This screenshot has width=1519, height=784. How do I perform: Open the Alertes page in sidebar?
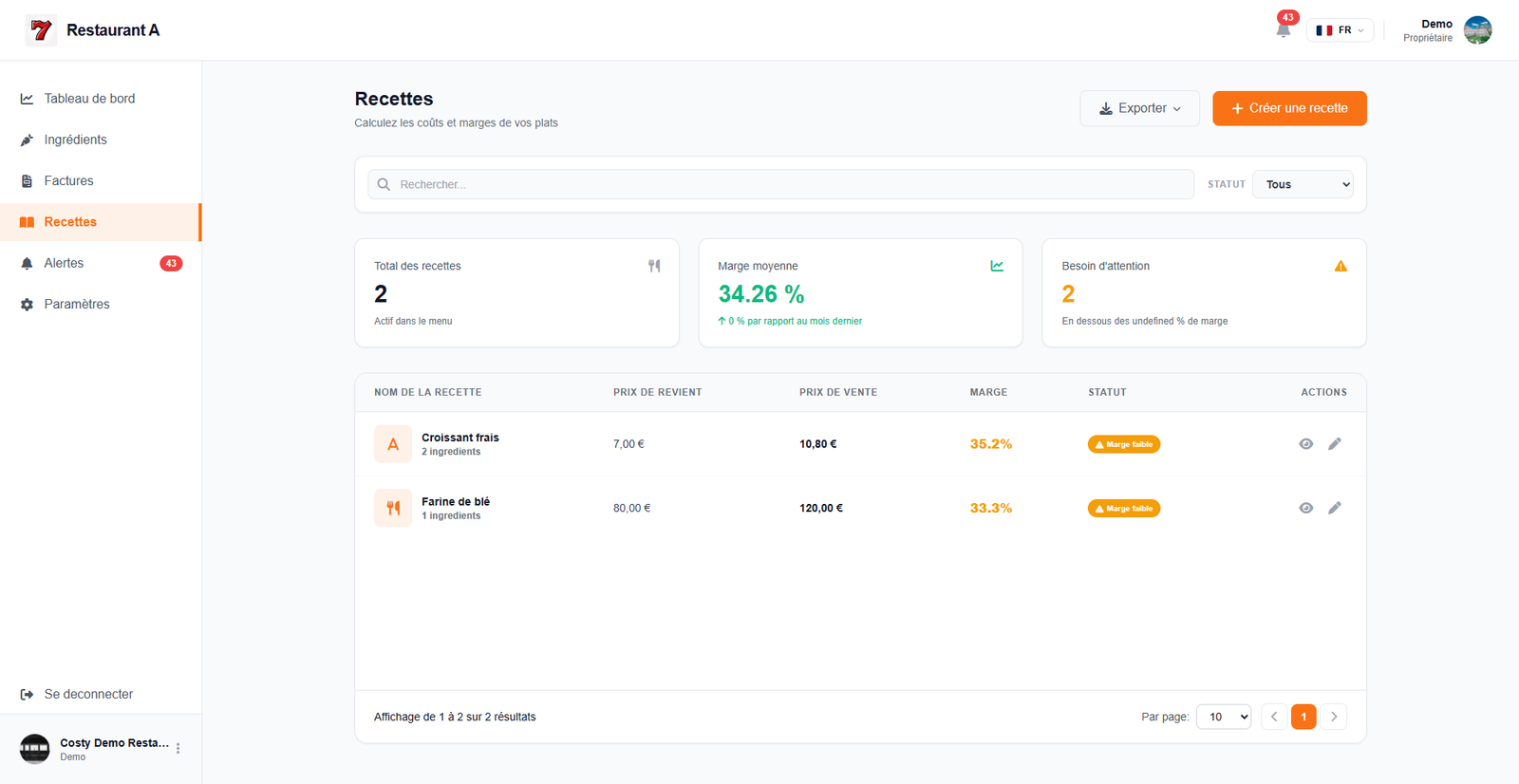pos(64,263)
